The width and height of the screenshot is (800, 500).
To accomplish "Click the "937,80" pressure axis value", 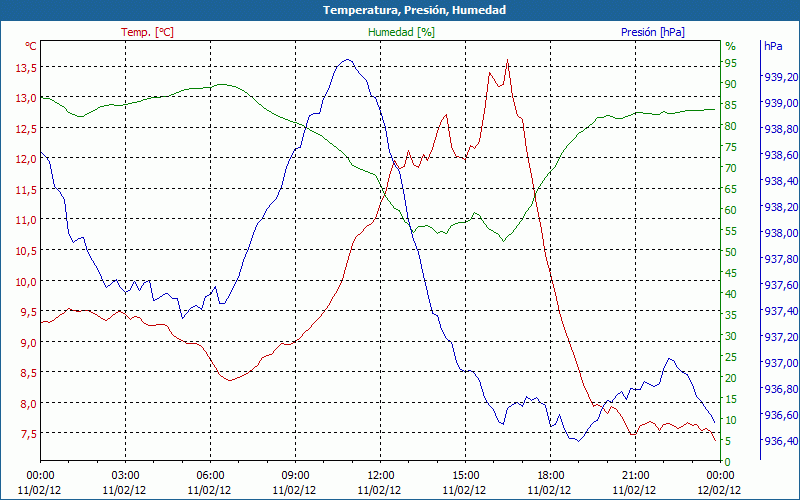I will click(781, 259).
